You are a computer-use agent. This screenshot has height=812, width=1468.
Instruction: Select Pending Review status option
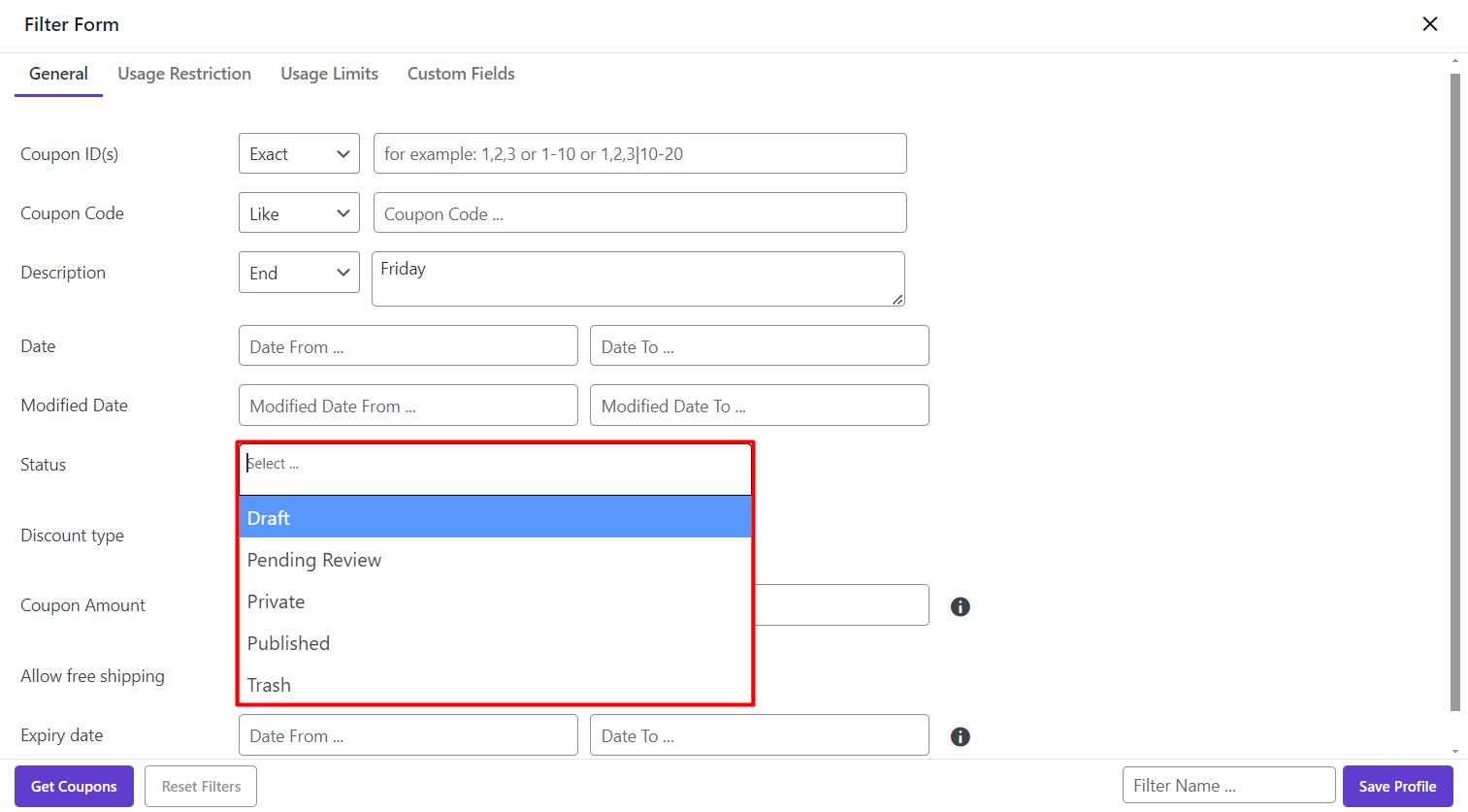click(x=495, y=560)
